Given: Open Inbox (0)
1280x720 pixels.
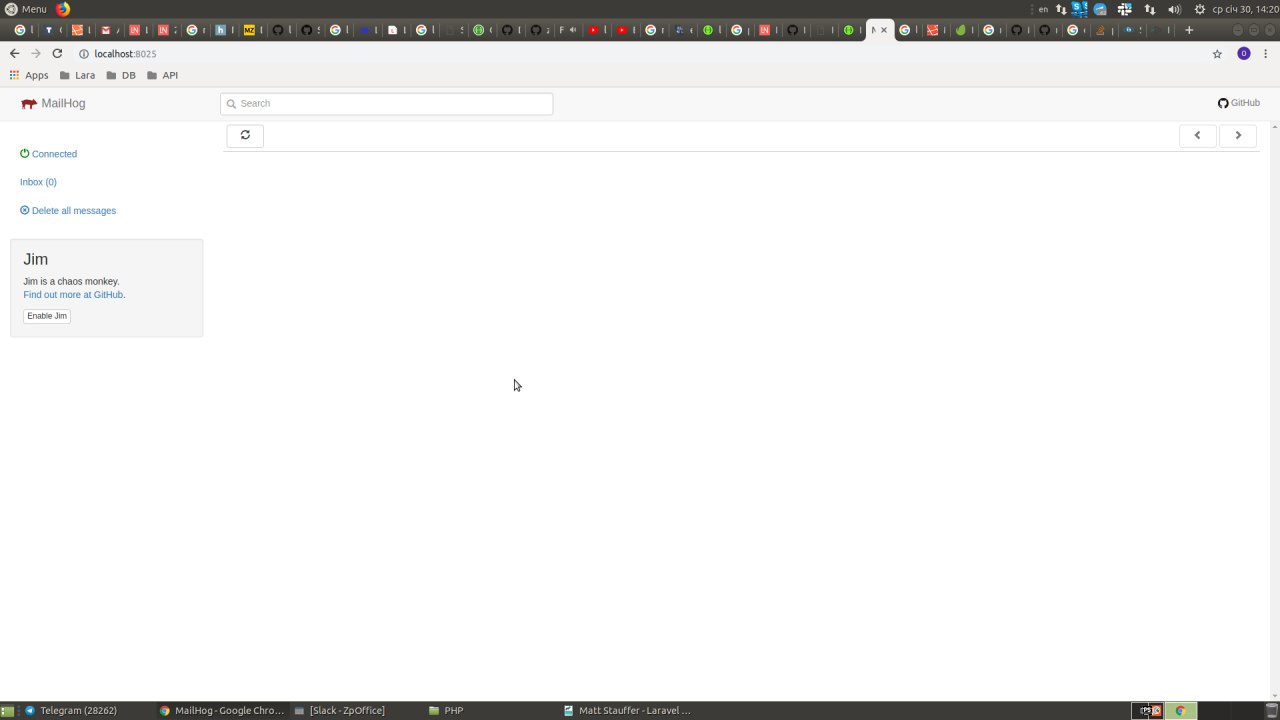Looking at the screenshot, I should tap(38, 182).
